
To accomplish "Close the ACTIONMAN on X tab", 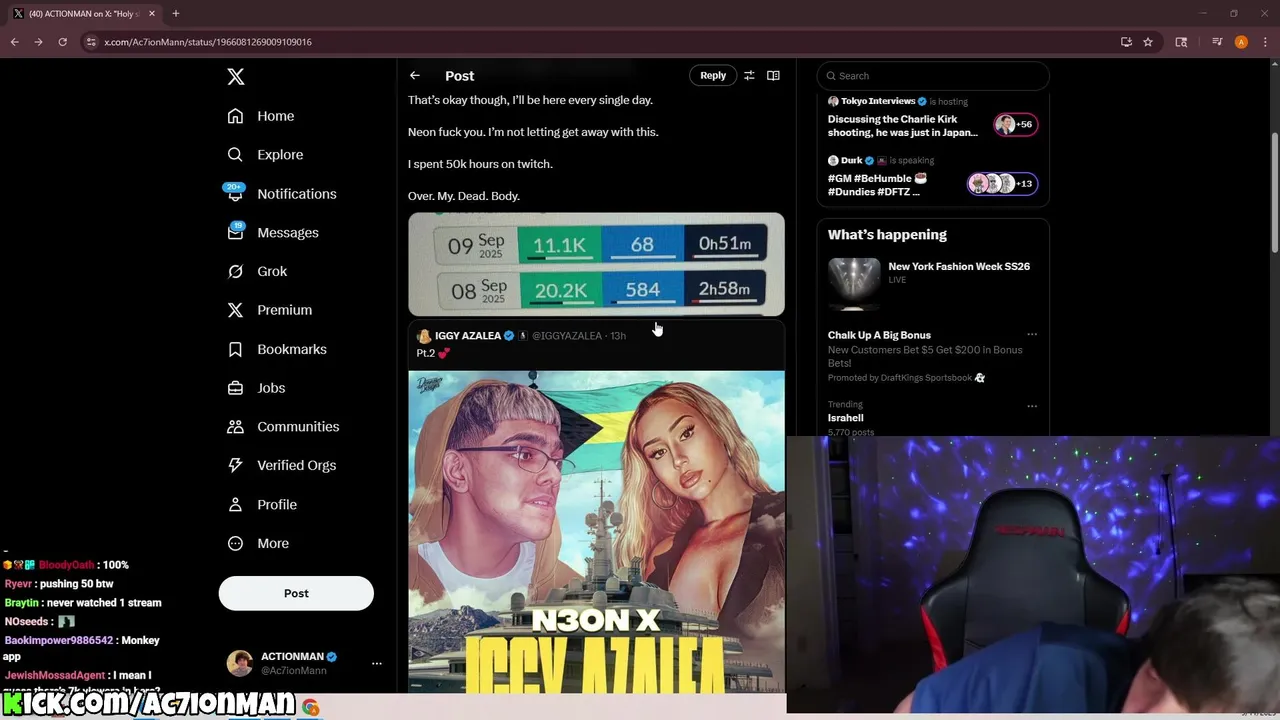I will [153, 14].
